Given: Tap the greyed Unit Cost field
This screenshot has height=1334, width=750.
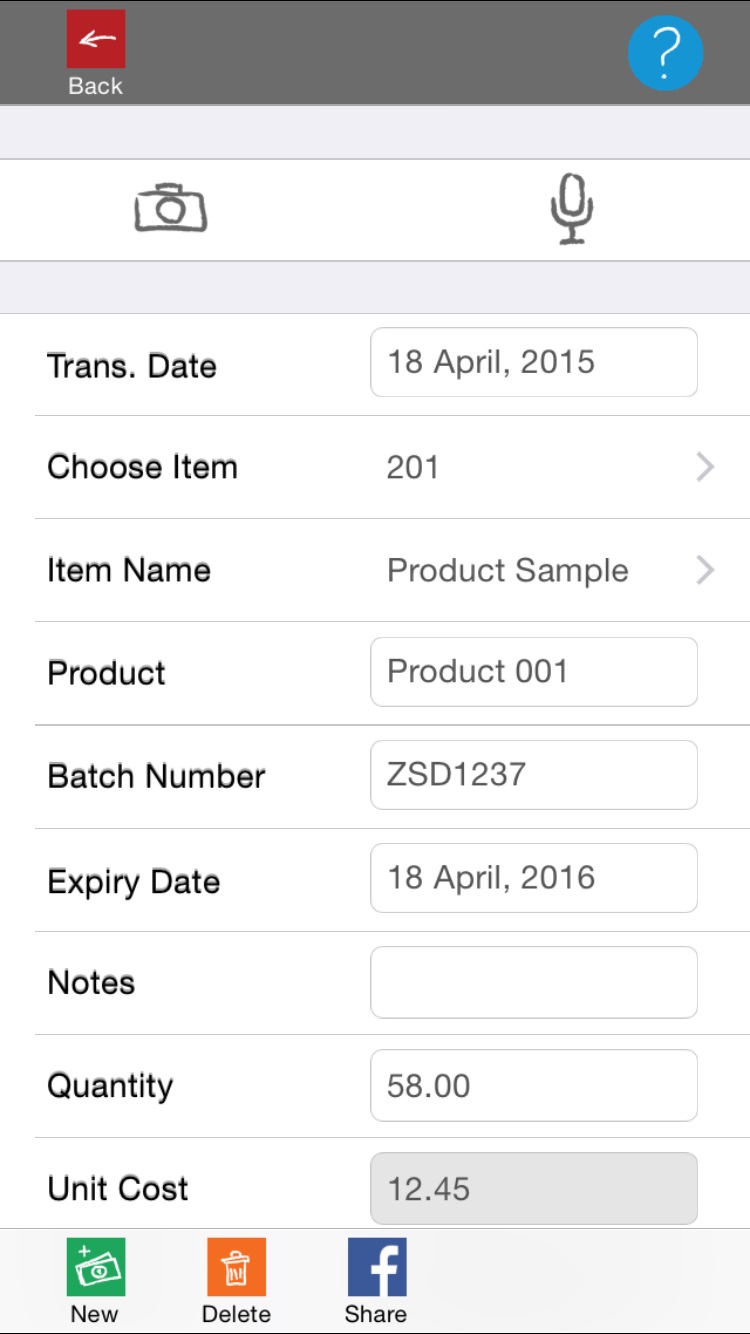Looking at the screenshot, I should 533,1188.
